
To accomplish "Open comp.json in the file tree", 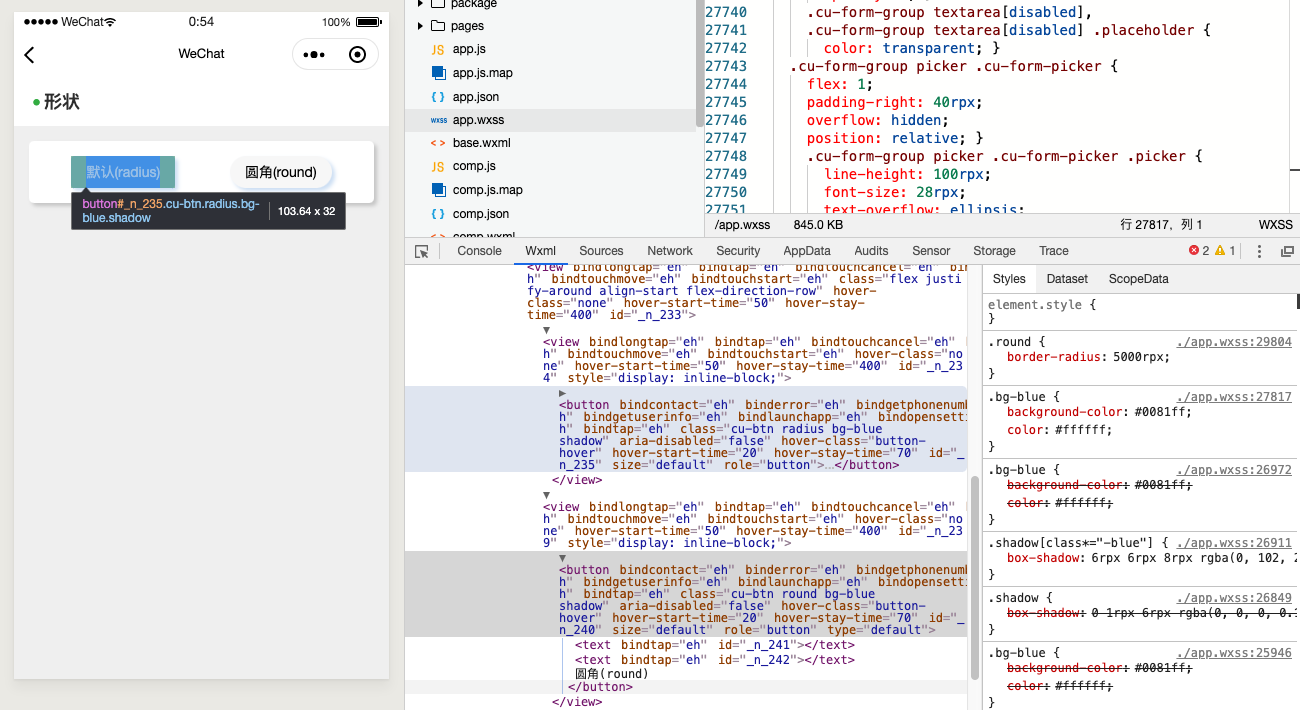I will (x=551, y=214).
